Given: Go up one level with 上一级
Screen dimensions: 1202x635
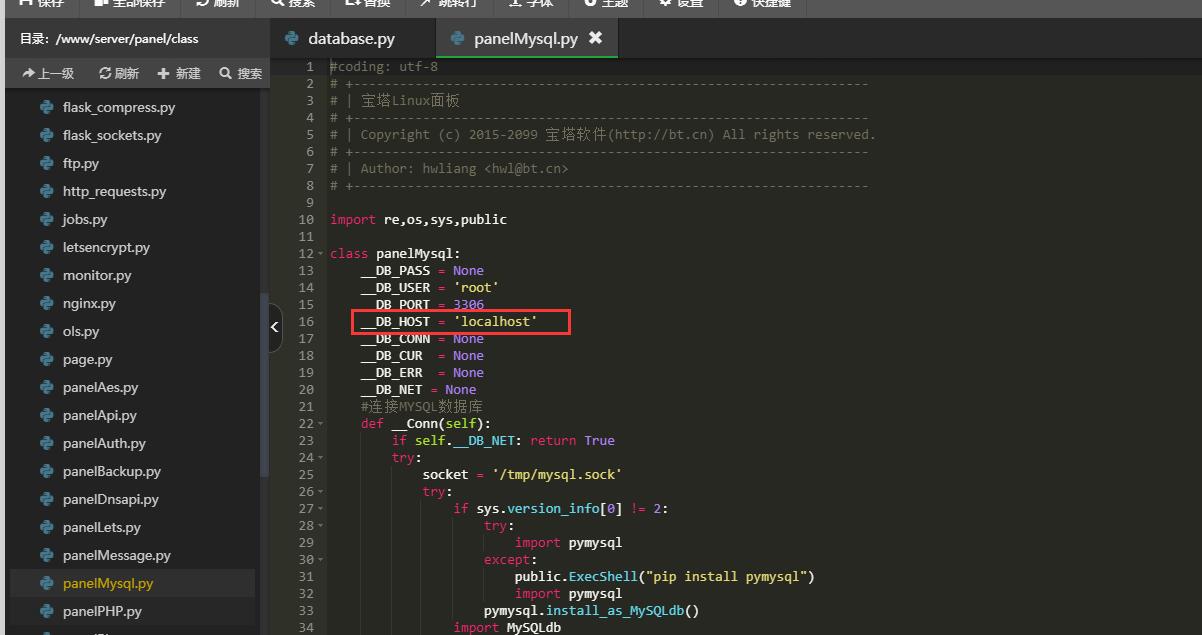Looking at the screenshot, I should tap(48, 73).
